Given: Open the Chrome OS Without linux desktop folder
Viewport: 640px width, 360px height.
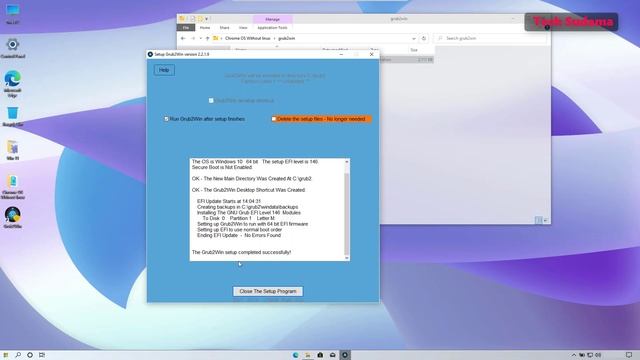Looking at the screenshot, I should [x=13, y=187].
